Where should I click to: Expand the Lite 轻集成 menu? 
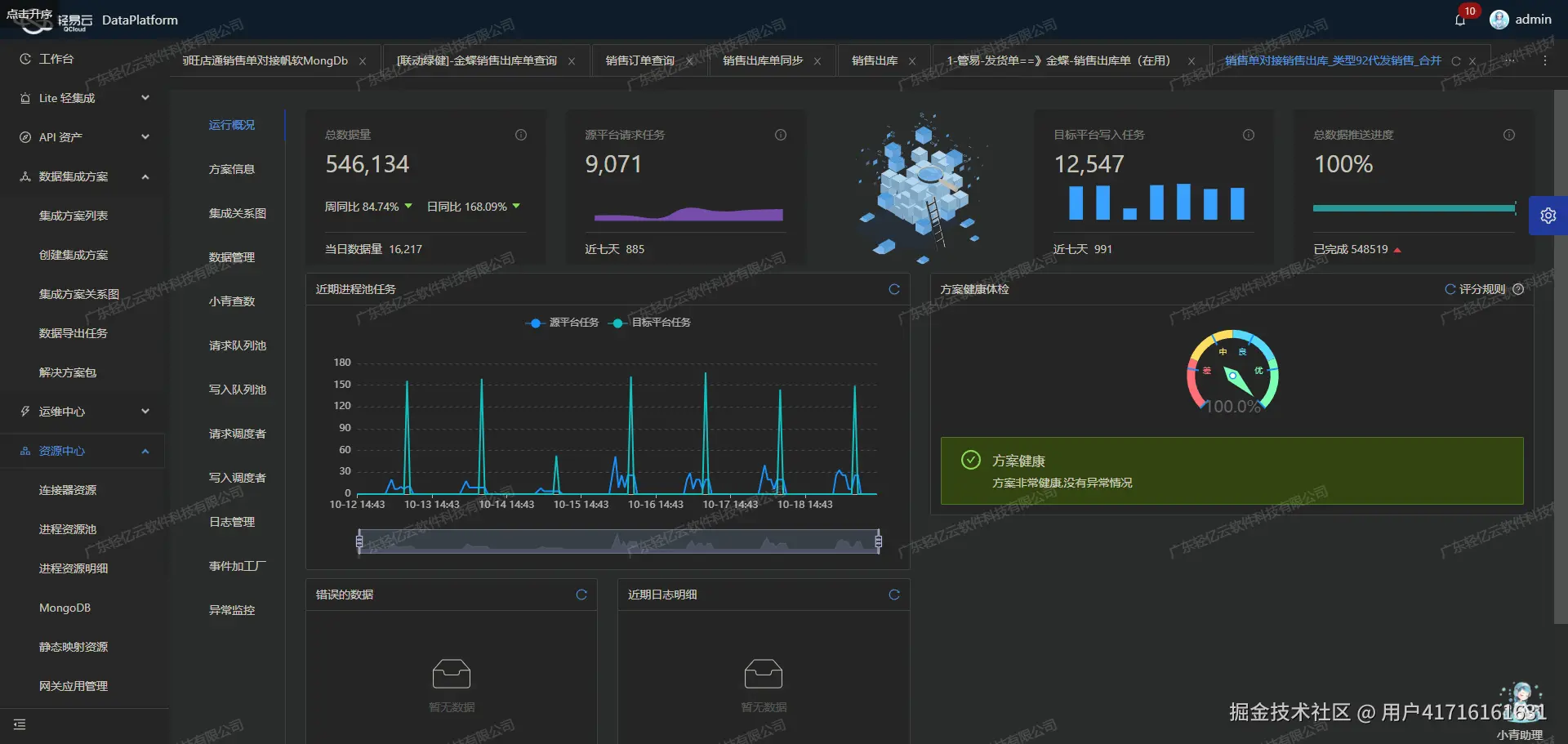[85, 98]
